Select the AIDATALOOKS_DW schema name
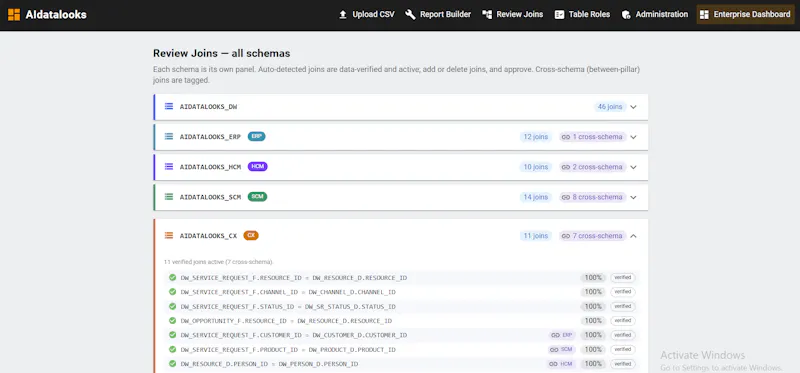 tap(208, 107)
